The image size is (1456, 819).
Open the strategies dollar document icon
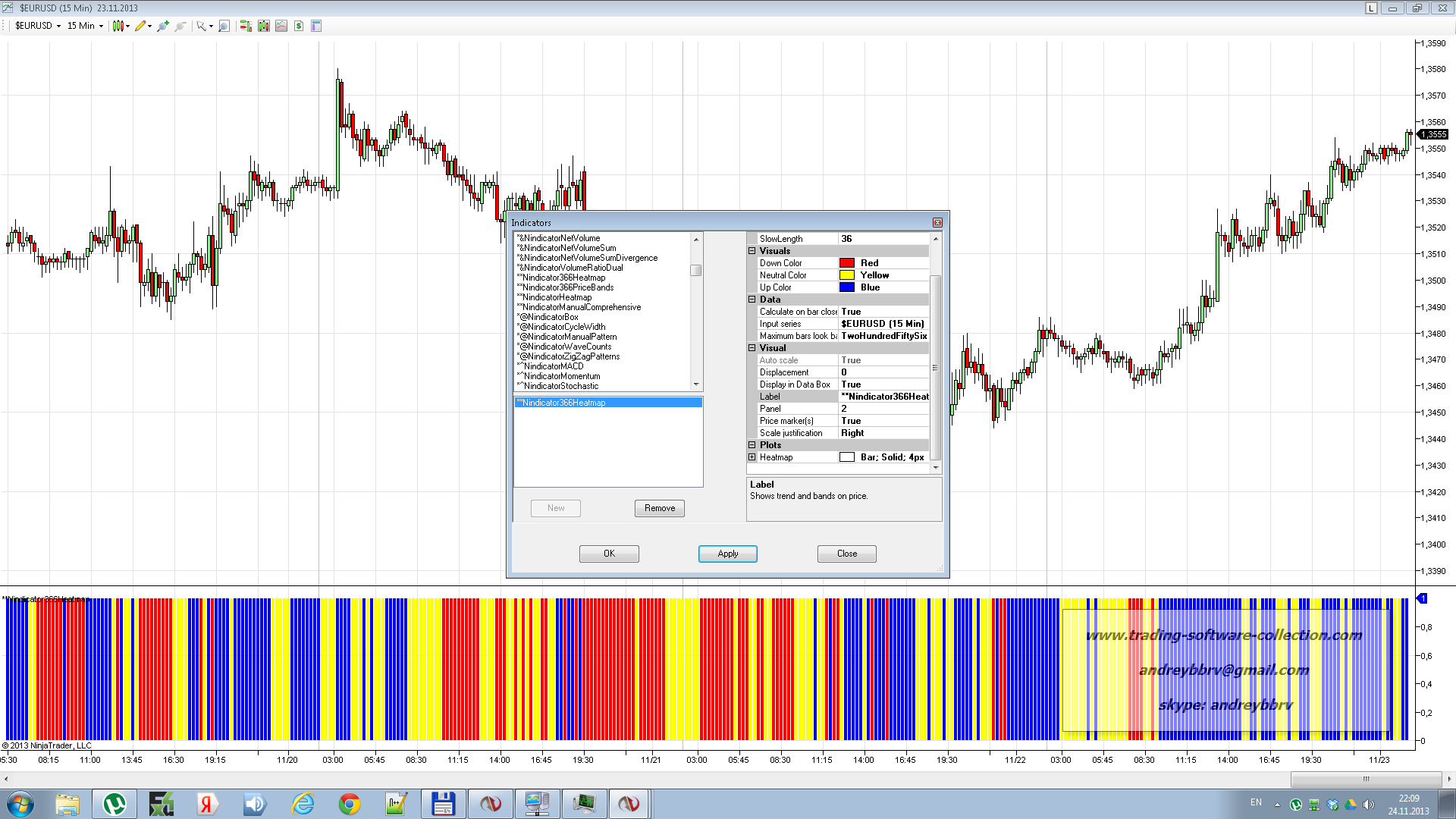[299, 26]
